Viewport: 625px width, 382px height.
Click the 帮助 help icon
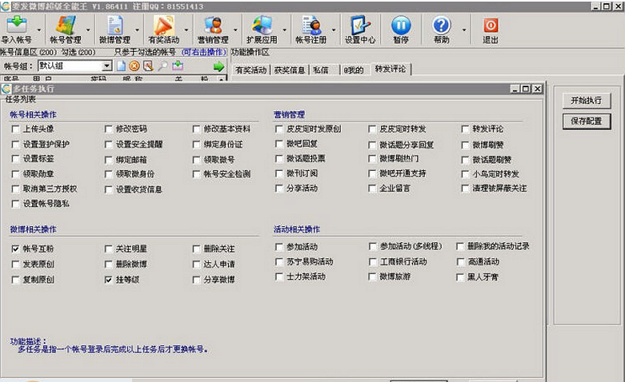442,25
